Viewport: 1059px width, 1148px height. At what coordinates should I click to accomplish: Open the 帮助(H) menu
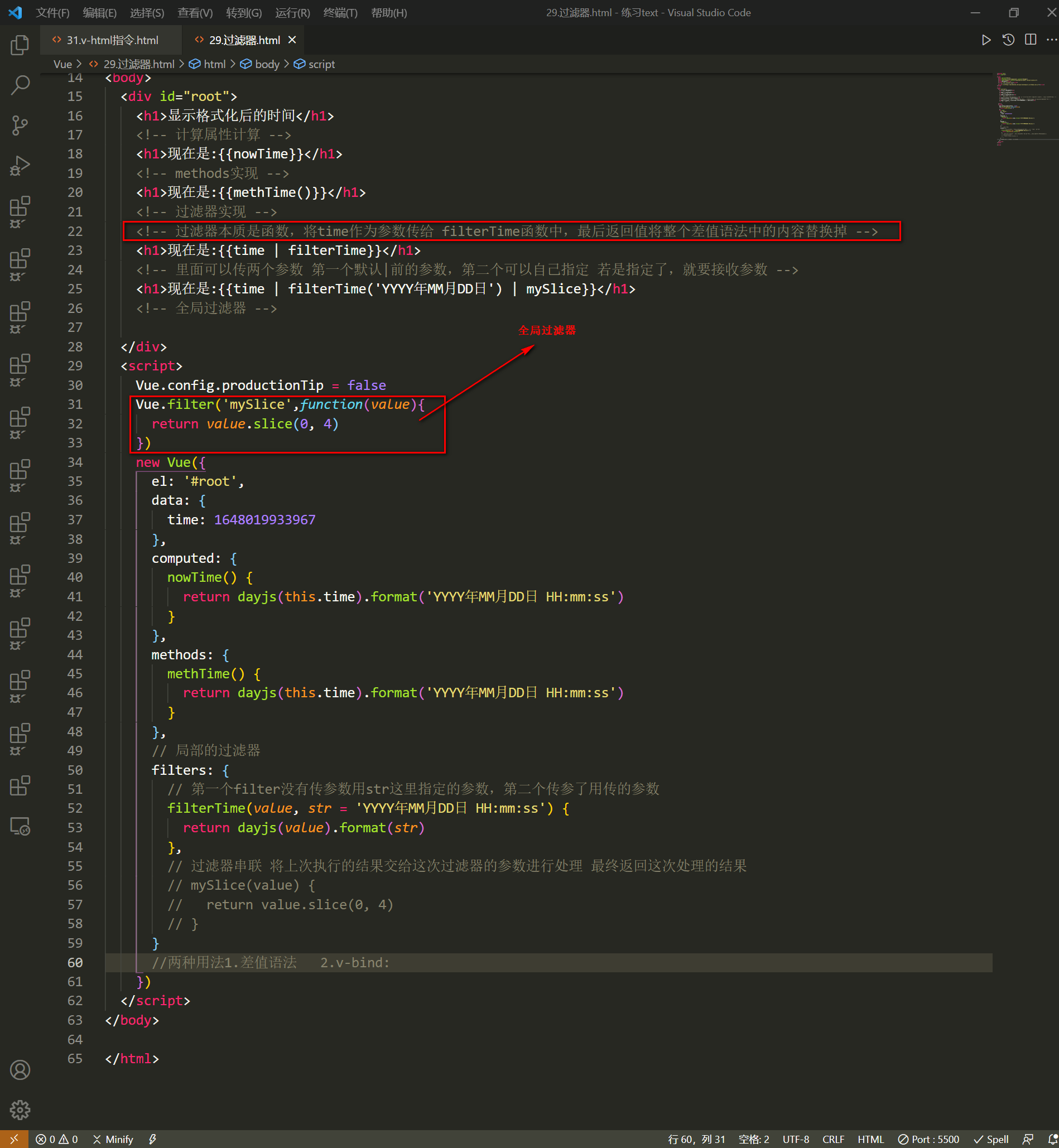click(389, 13)
